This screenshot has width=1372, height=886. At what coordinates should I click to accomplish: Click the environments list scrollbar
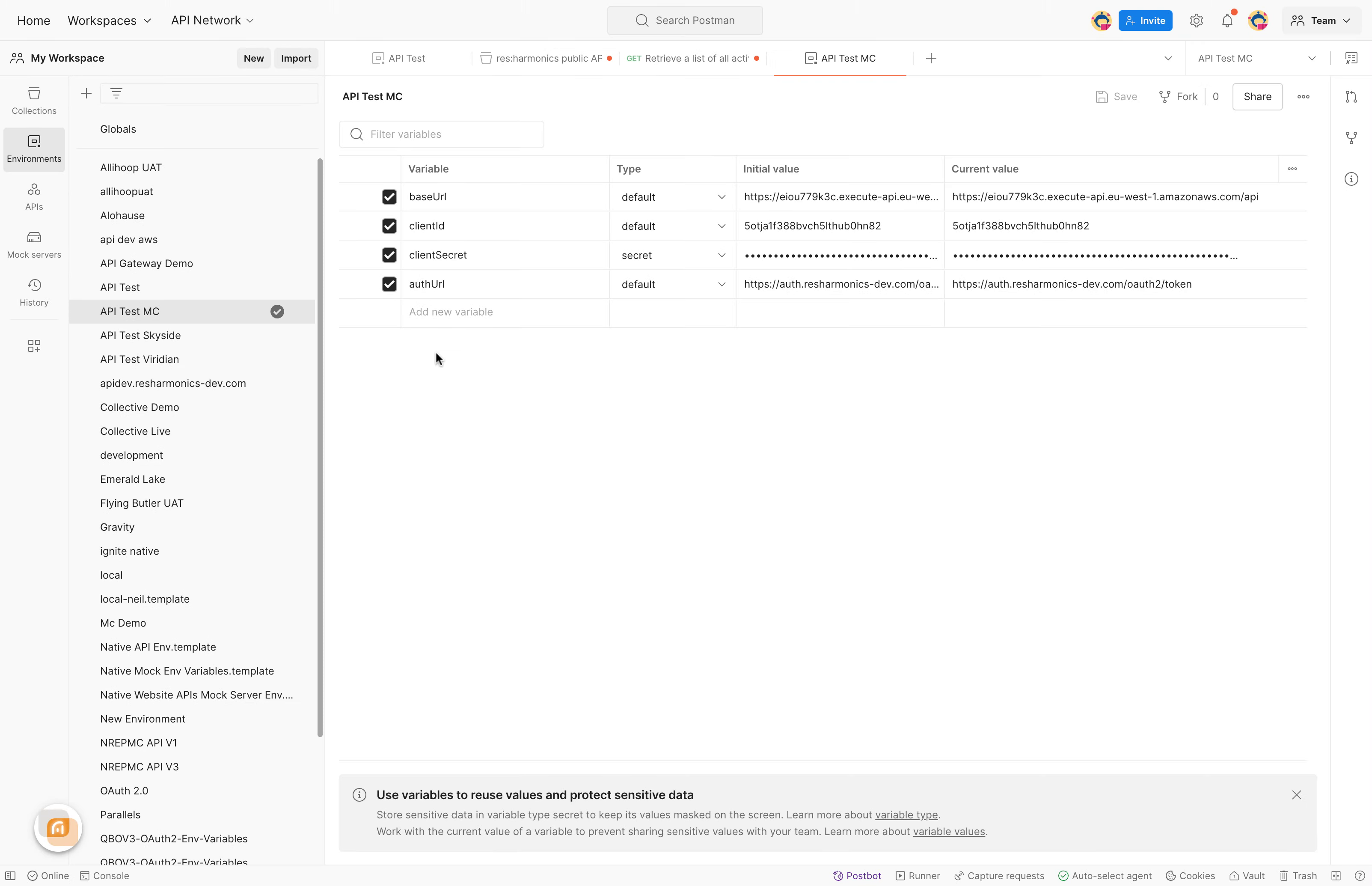(320, 447)
